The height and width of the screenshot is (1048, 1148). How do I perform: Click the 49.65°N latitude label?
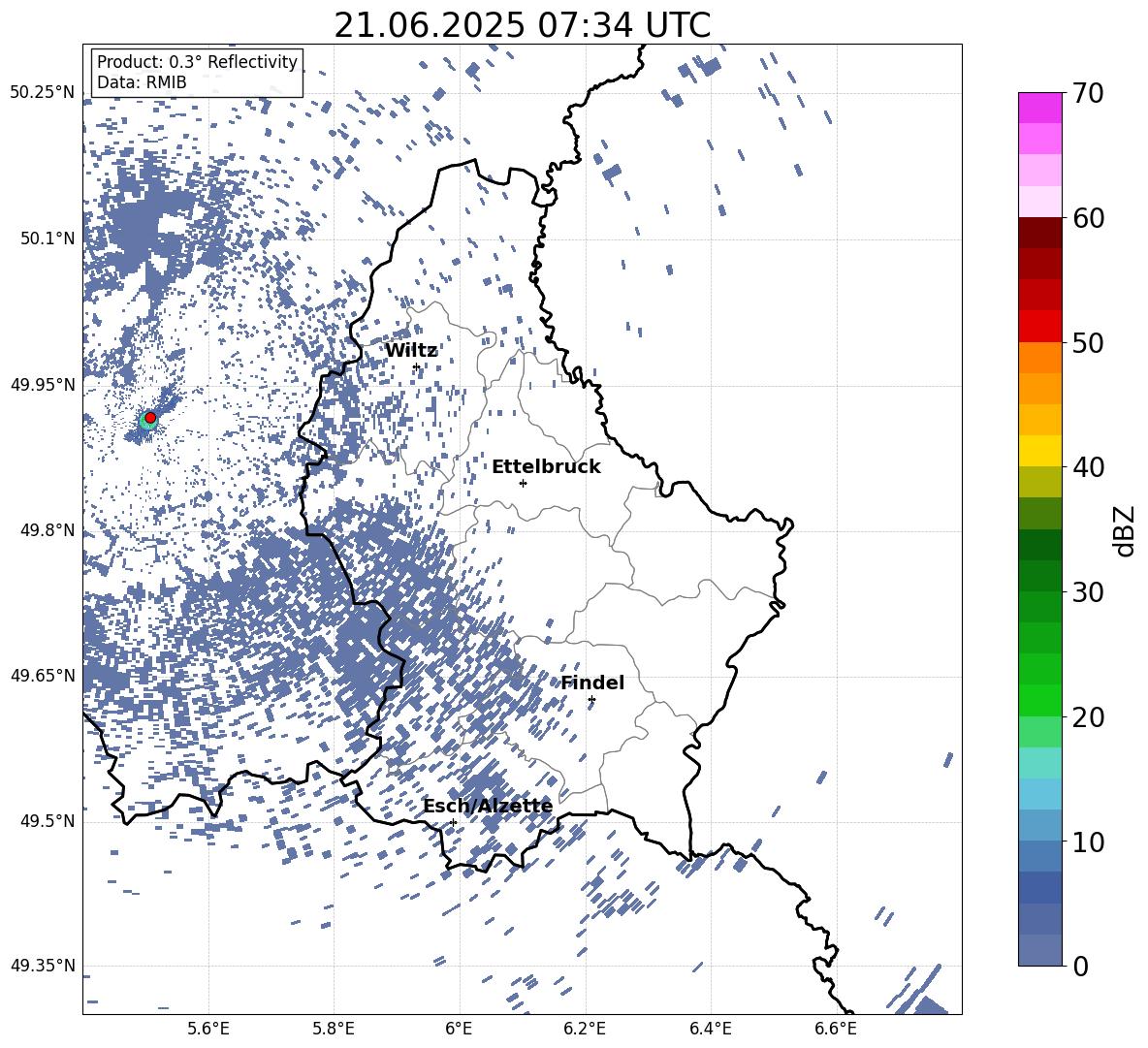[x=43, y=675]
